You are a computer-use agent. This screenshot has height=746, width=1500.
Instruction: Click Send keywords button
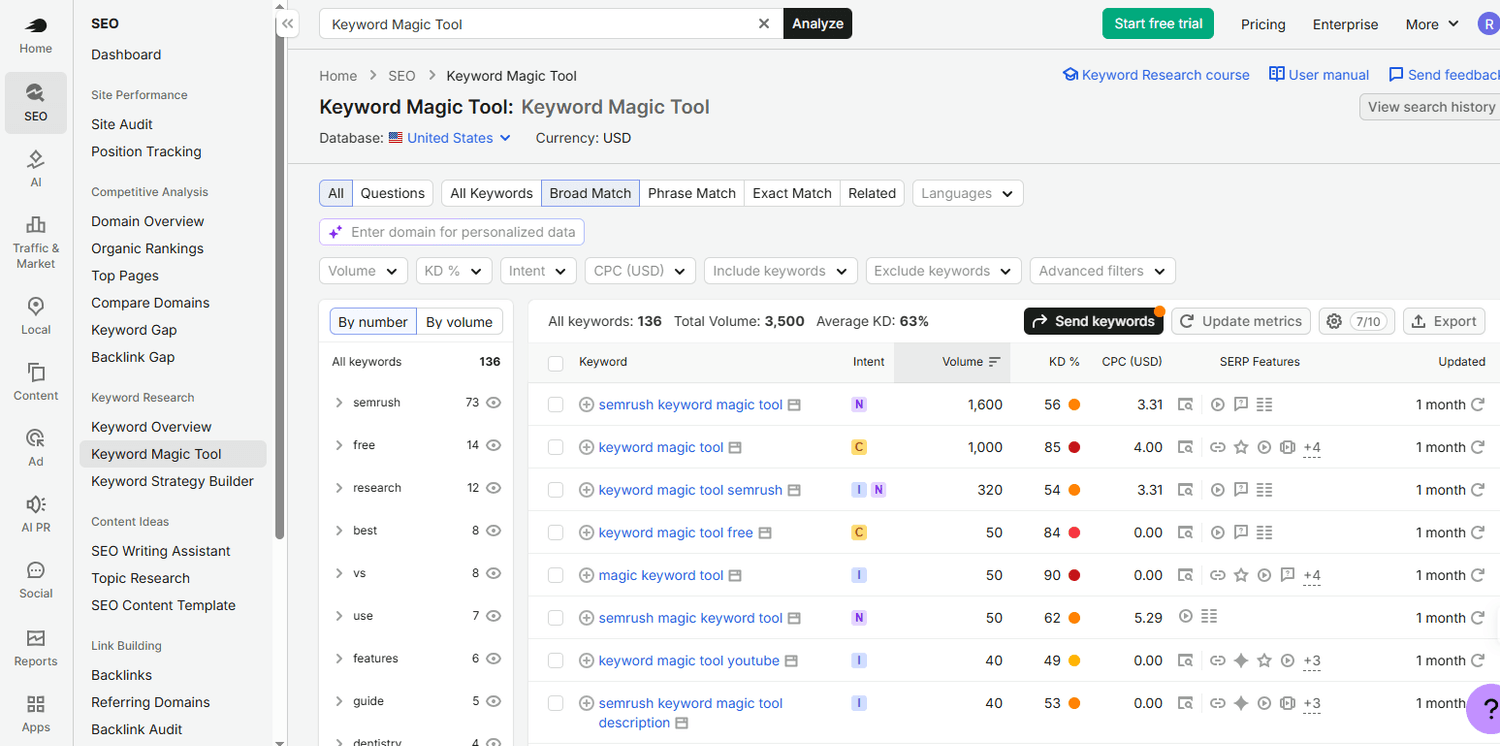[x=1093, y=321]
